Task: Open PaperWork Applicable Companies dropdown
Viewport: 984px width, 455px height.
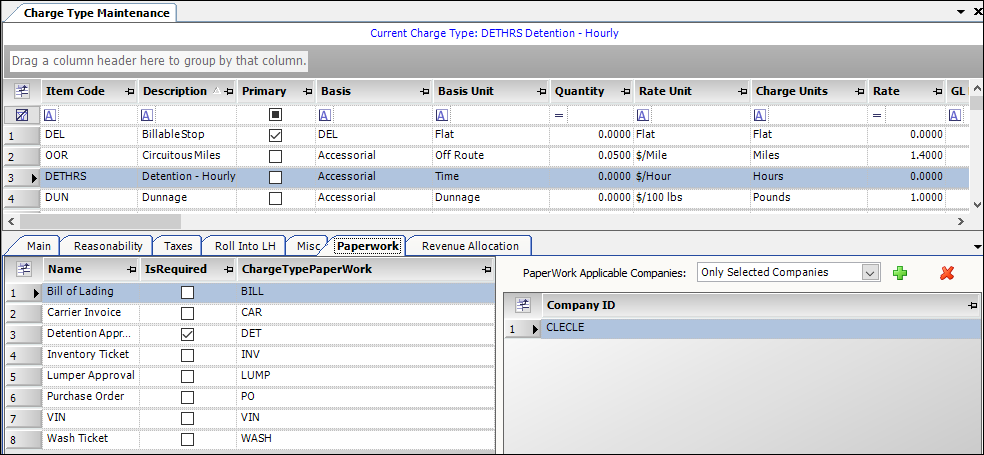Action: 869,272
